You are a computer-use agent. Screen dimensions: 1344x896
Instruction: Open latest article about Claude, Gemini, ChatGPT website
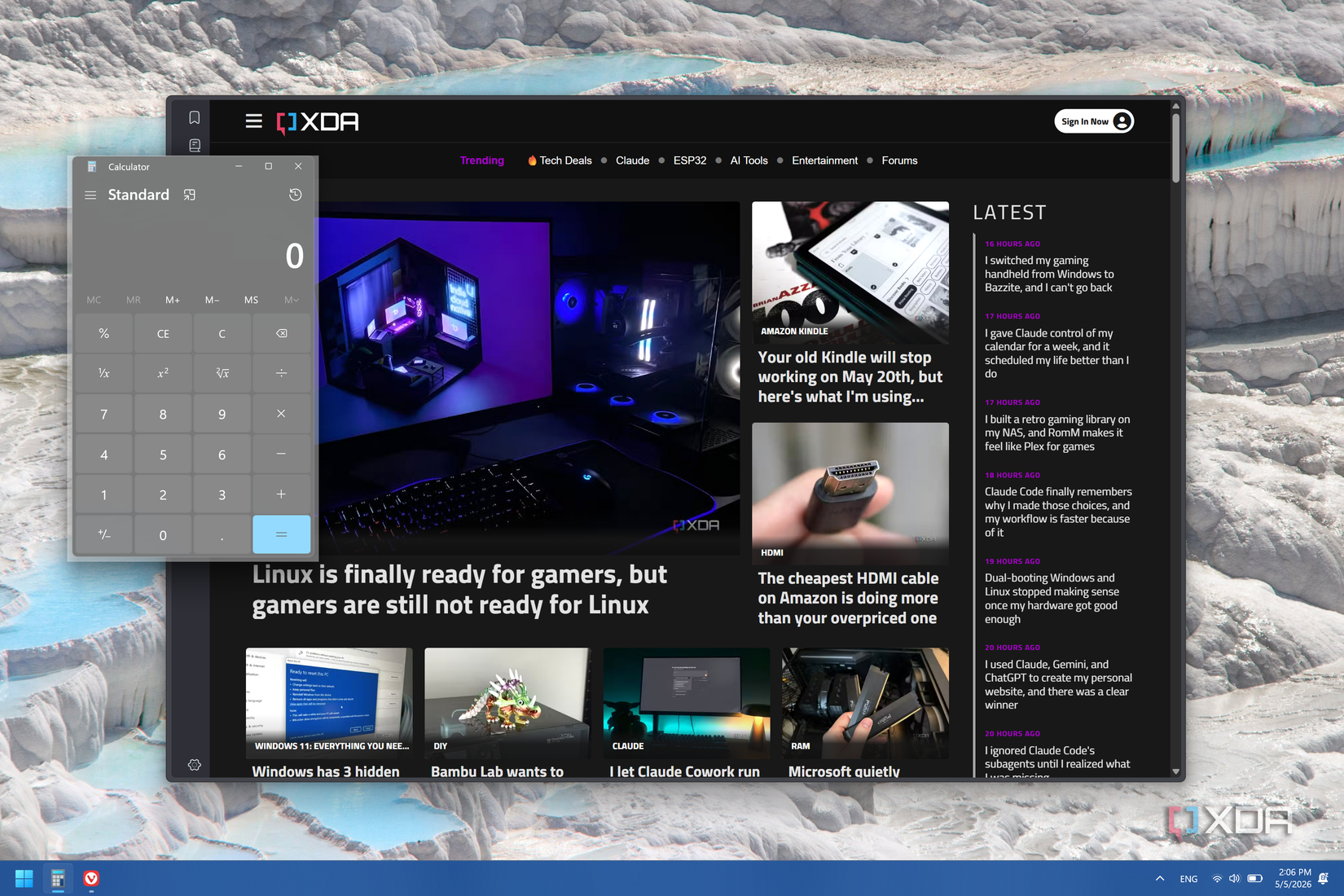1058,685
